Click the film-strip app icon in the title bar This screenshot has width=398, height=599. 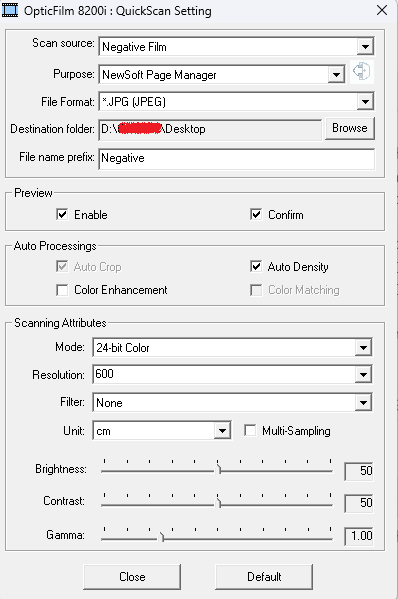coord(10,10)
